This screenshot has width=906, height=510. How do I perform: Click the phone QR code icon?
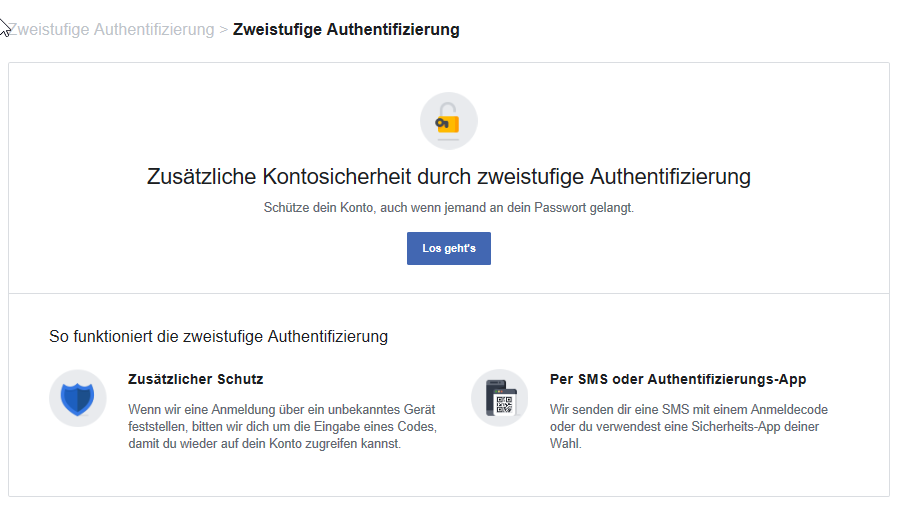[x=499, y=398]
